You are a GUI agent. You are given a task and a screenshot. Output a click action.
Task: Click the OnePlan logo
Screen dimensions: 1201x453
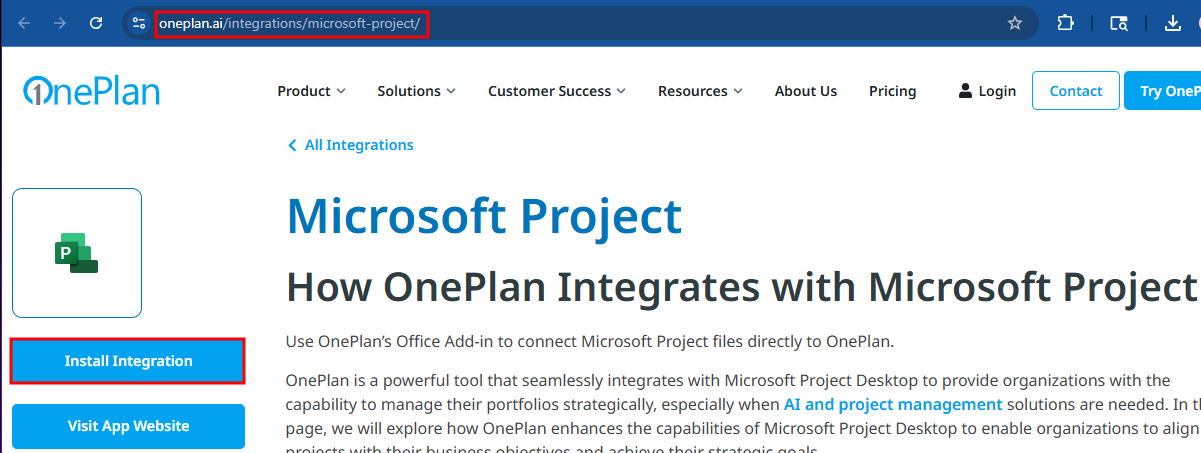(91, 91)
